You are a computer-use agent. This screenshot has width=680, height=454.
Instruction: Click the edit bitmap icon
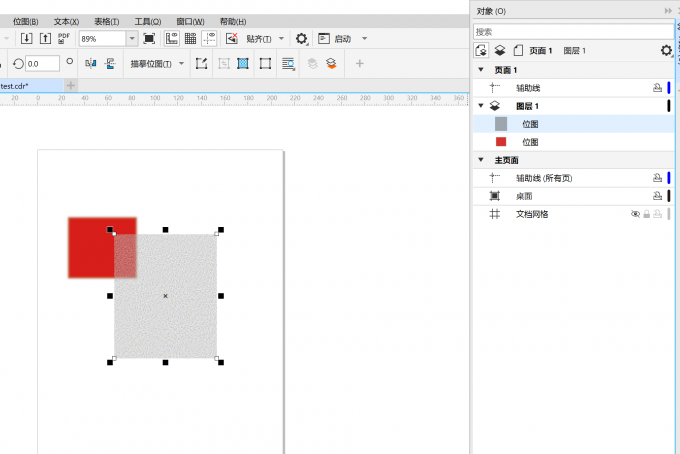201,64
